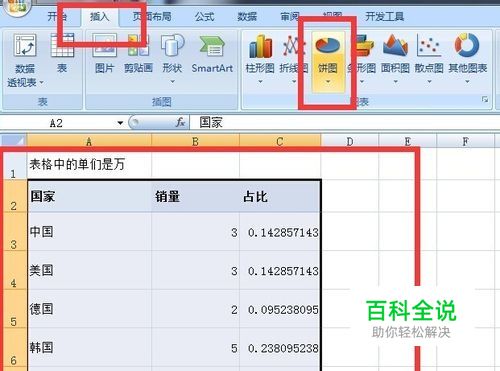Select the 德国 cell
Screen dimensions: 500x371
[x=89, y=309]
